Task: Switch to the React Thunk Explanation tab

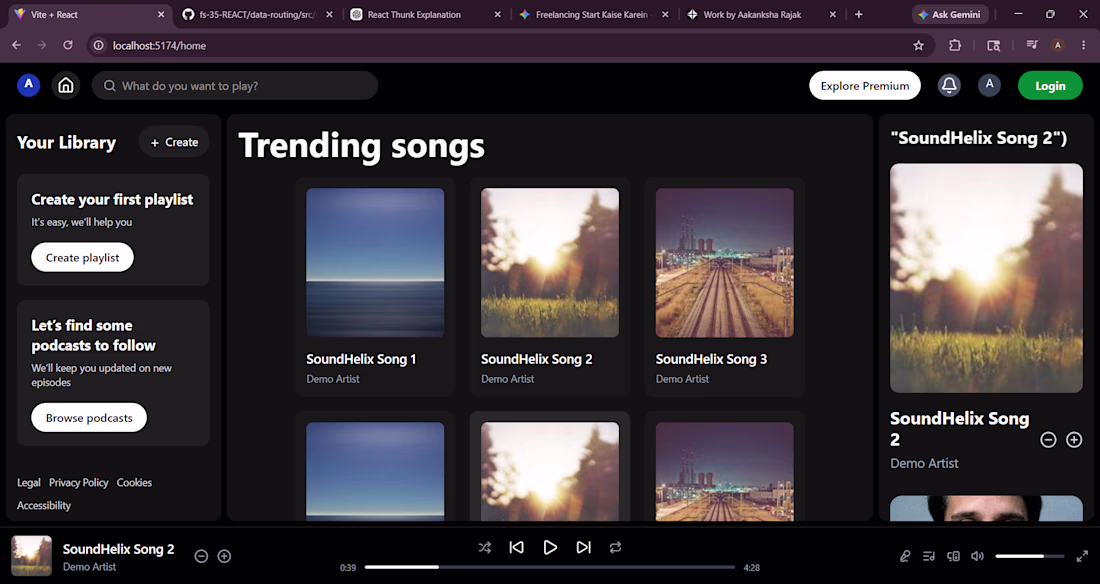Action: click(427, 14)
